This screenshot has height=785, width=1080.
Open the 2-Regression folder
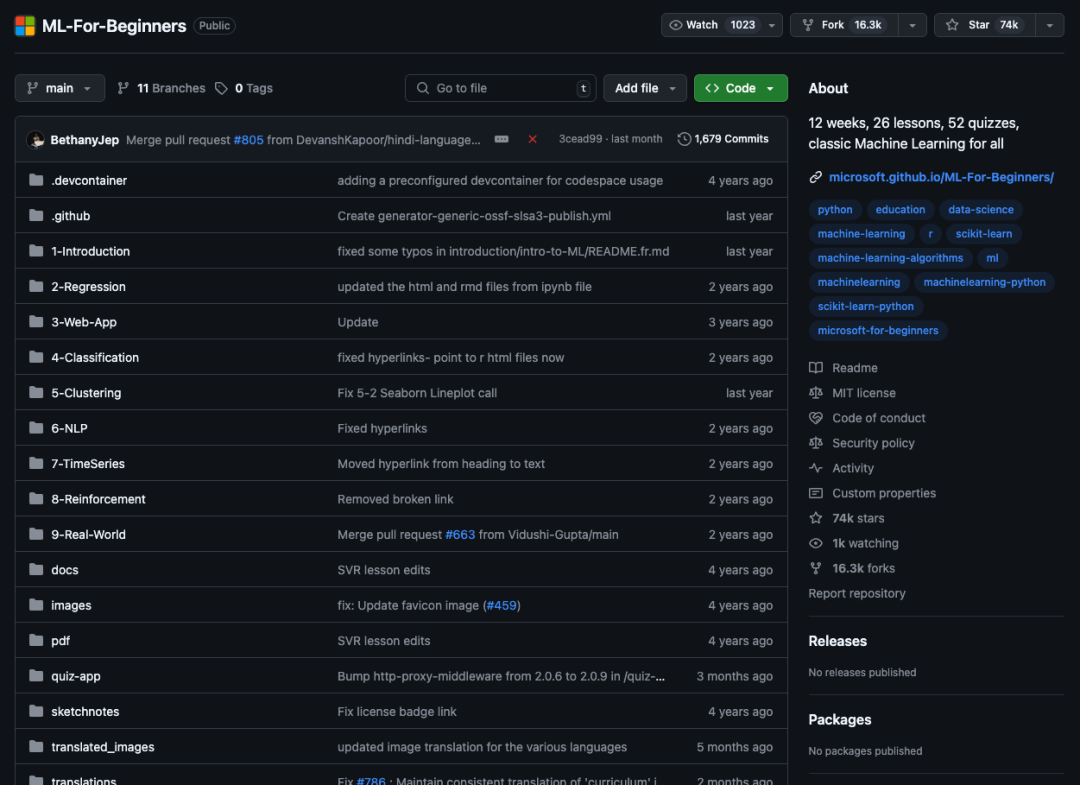tap(88, 286)
